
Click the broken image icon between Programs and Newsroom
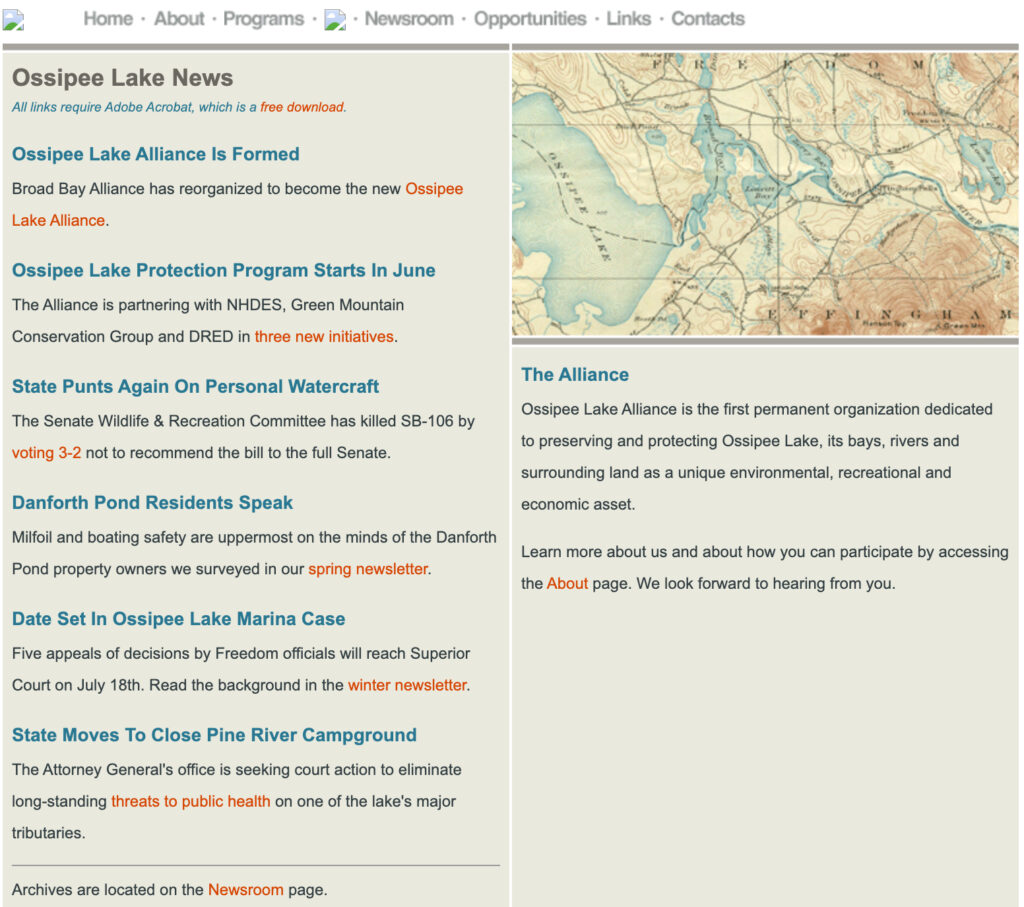[x=335, y=19]
